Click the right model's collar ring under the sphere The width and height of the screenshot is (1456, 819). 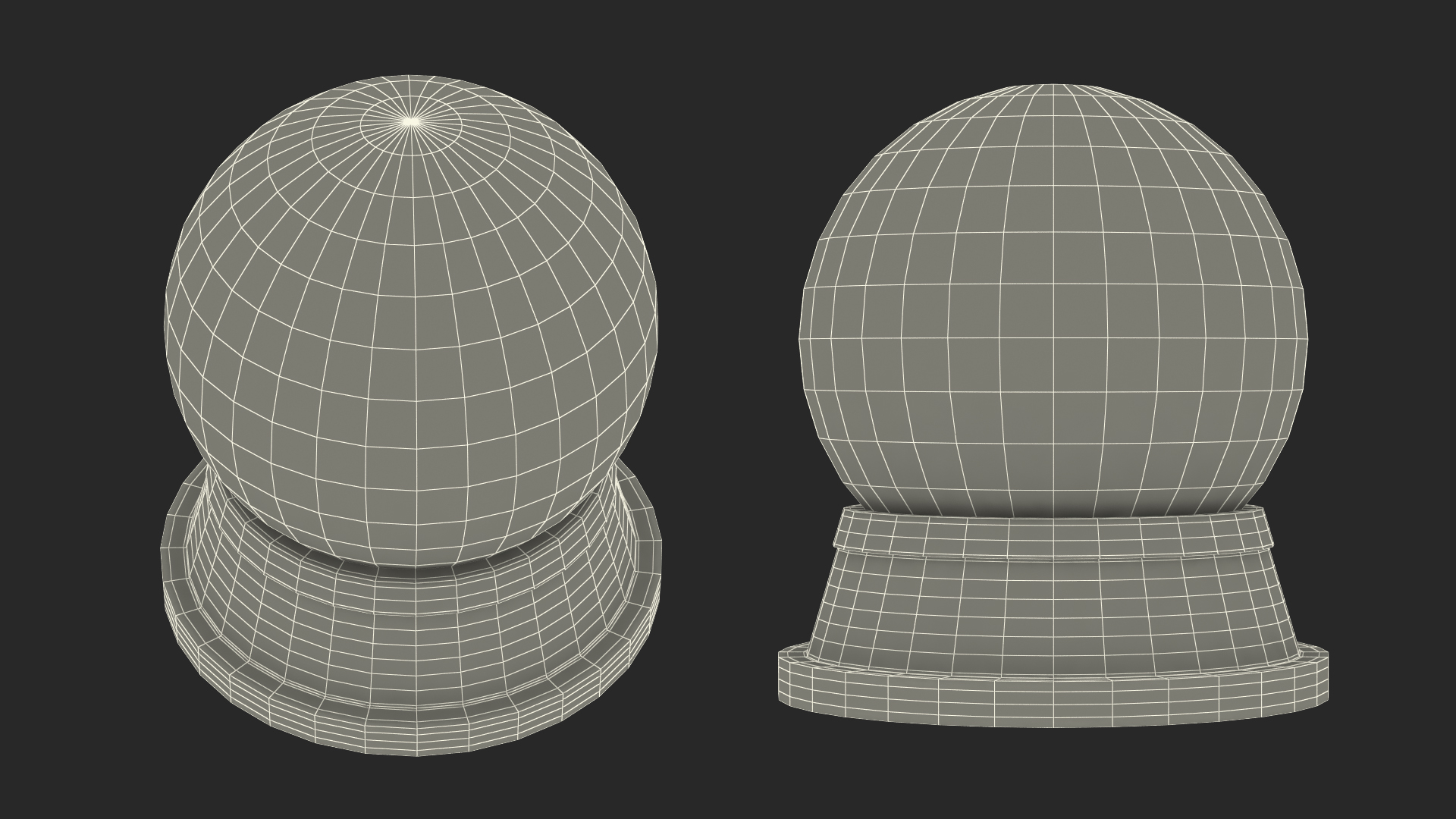coord(1053,533)
